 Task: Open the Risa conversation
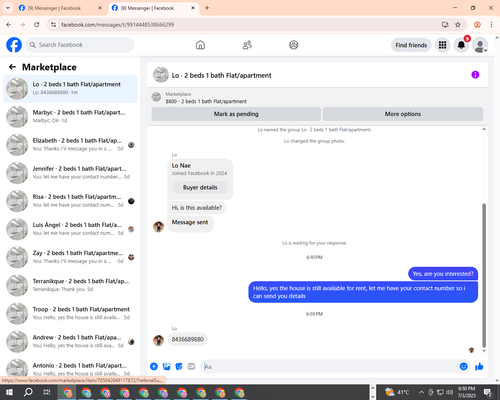(x=70, y=201)
